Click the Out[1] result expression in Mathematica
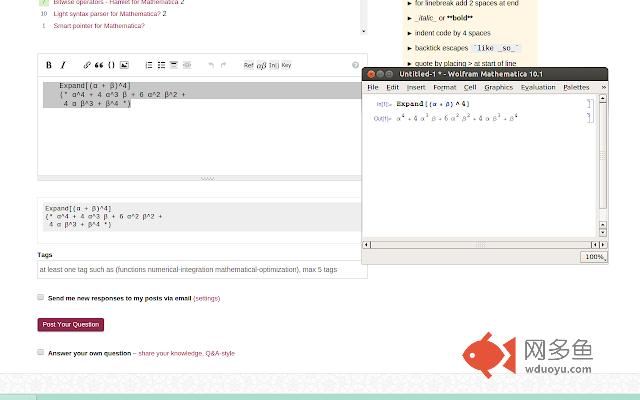640x400 pixels. pos(457,118)
